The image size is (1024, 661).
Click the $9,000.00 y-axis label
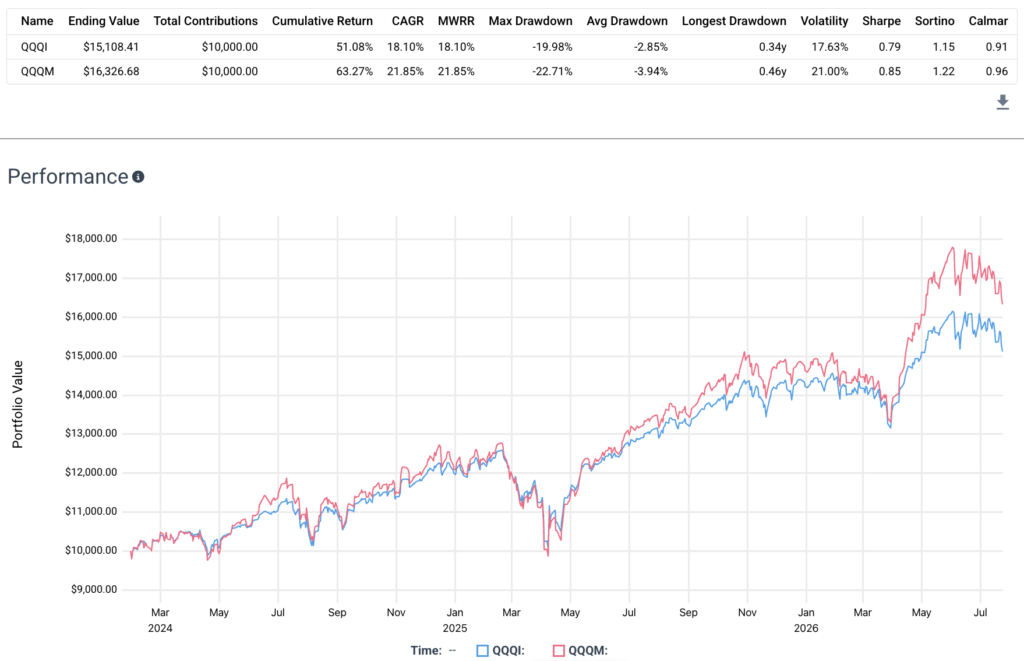(x=94, y=589)
